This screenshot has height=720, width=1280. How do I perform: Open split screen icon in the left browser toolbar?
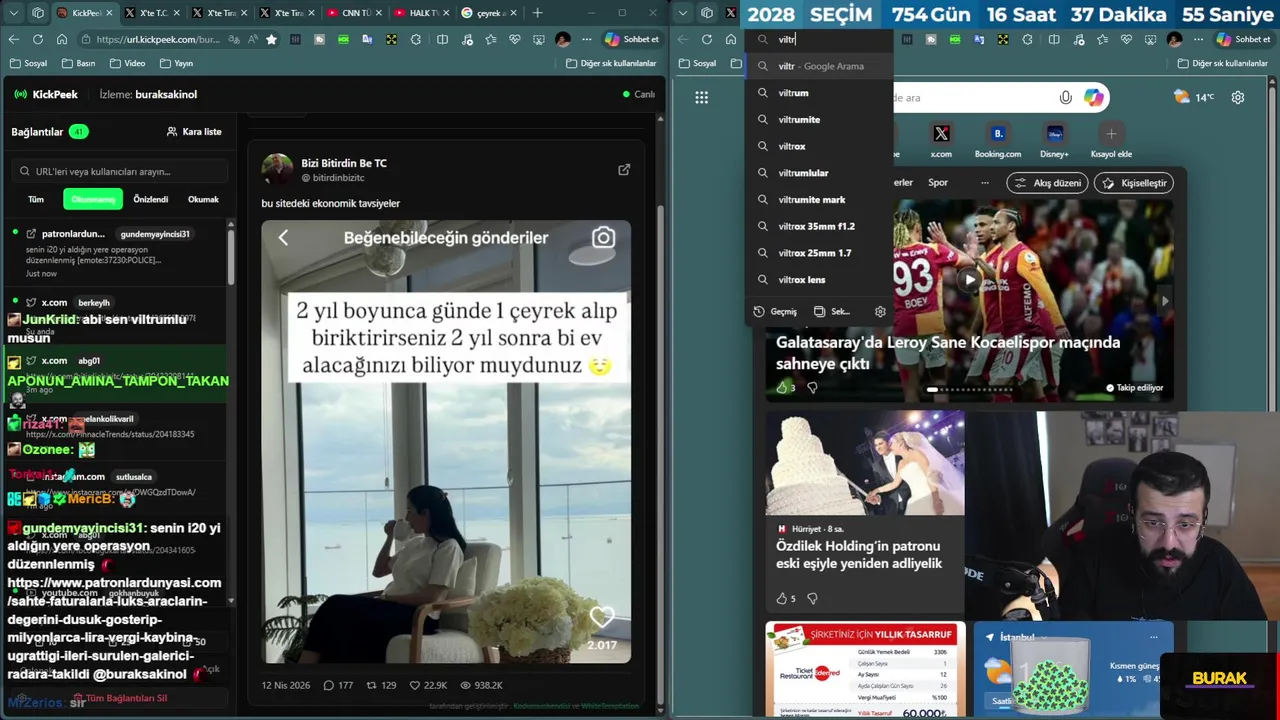442,39
